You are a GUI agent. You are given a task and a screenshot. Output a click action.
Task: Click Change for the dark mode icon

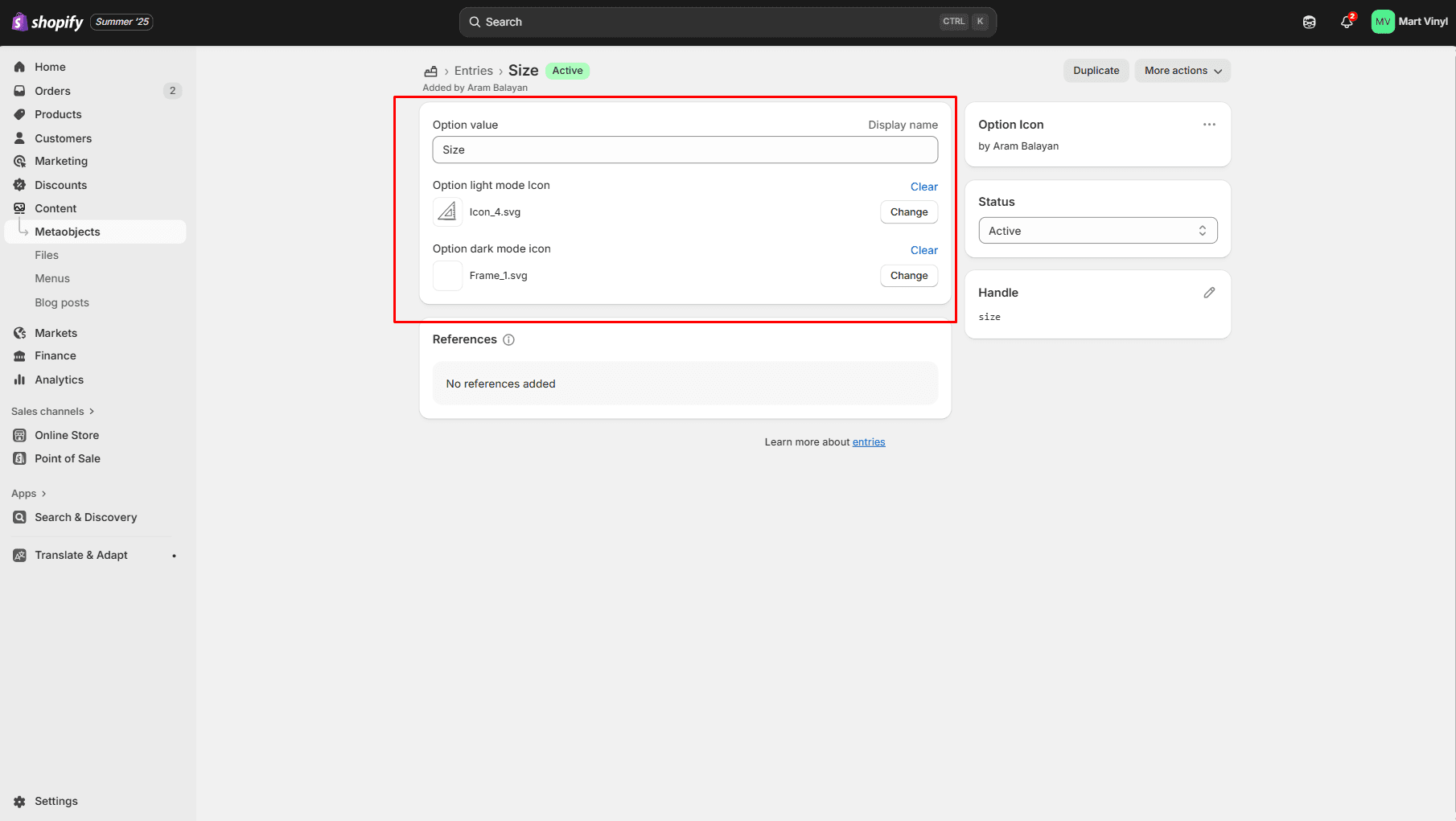[908, 276]
